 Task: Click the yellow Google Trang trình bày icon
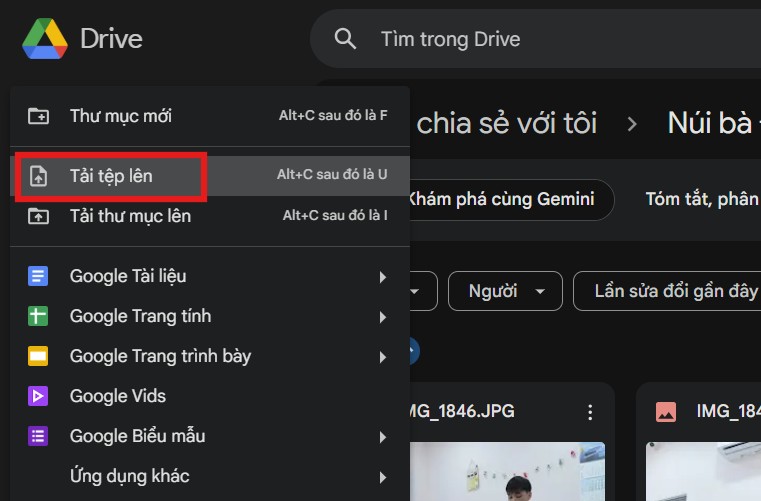pyautogui.click(x=38, y=356)
